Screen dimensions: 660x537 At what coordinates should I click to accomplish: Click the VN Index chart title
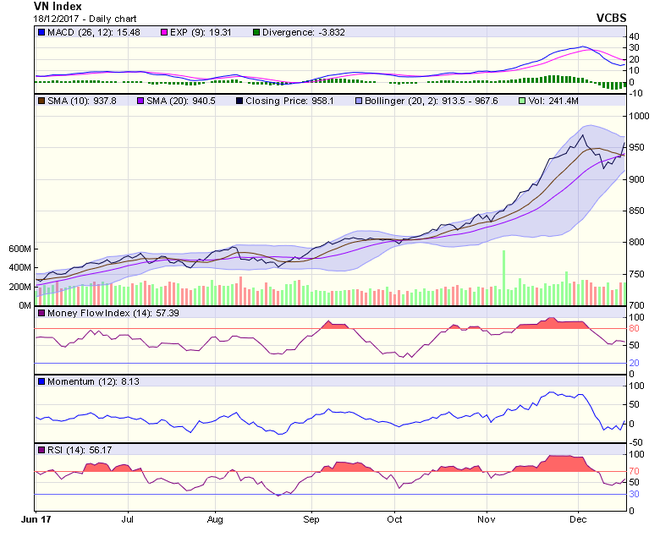point(32,7)
